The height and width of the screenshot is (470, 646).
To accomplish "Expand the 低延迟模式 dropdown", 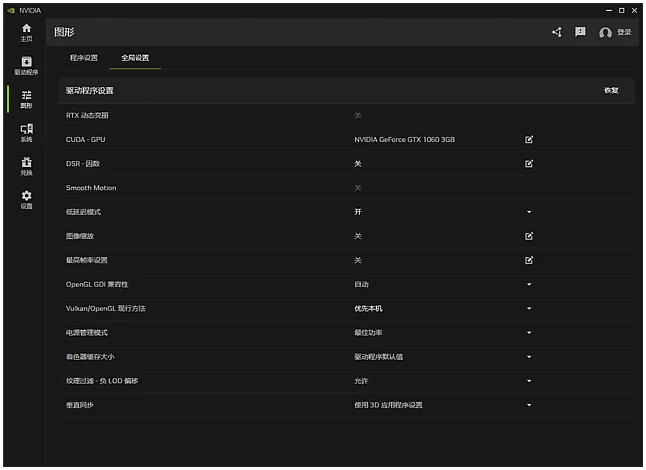I will (529, 212).
